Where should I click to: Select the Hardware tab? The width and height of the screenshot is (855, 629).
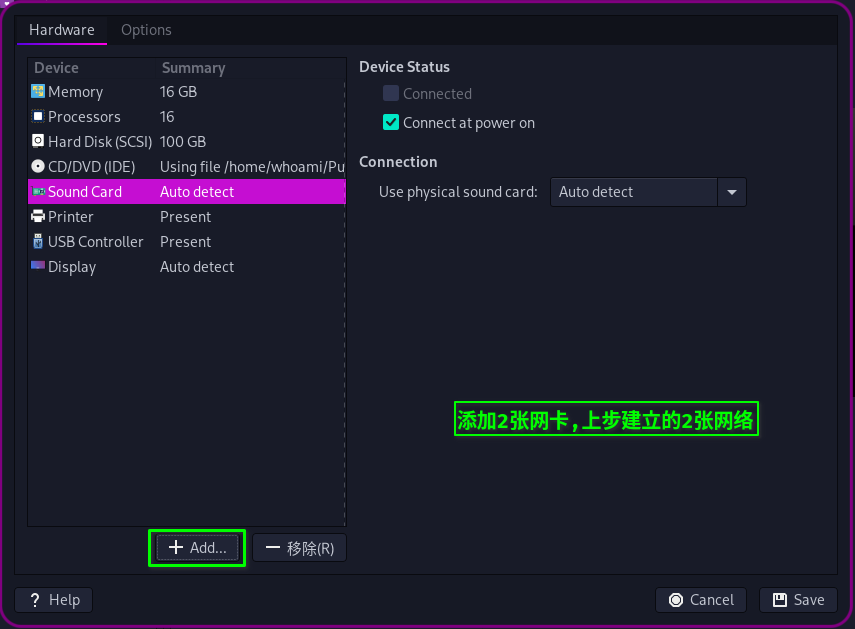(62, 30)
